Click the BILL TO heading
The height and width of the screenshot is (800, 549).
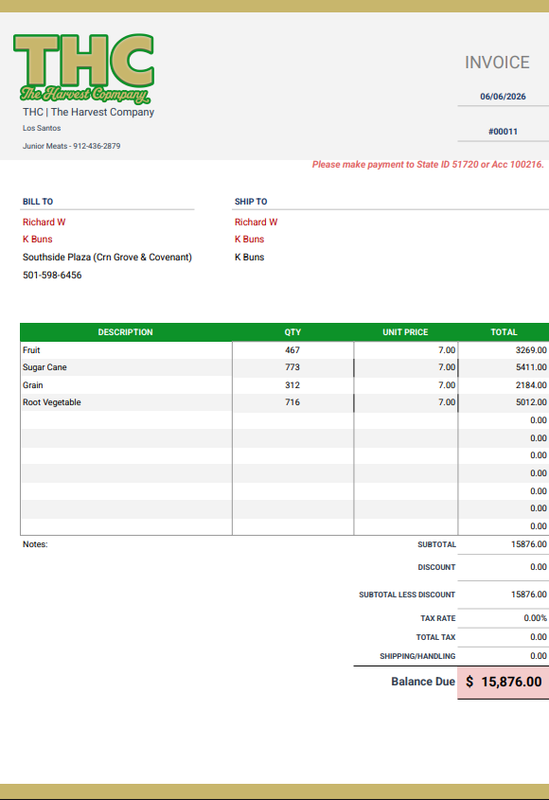tap(38, 202)
